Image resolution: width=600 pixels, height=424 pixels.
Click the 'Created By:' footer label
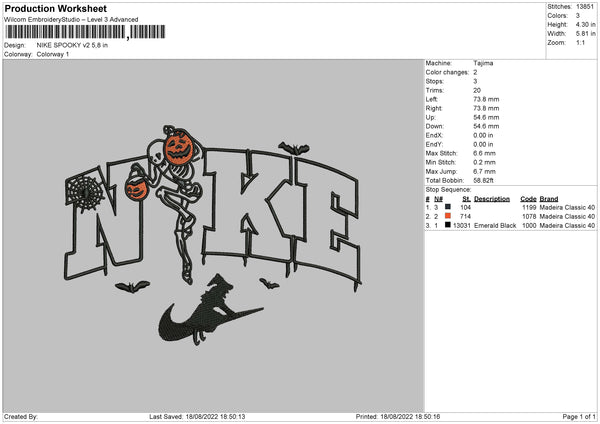point(21,416)
